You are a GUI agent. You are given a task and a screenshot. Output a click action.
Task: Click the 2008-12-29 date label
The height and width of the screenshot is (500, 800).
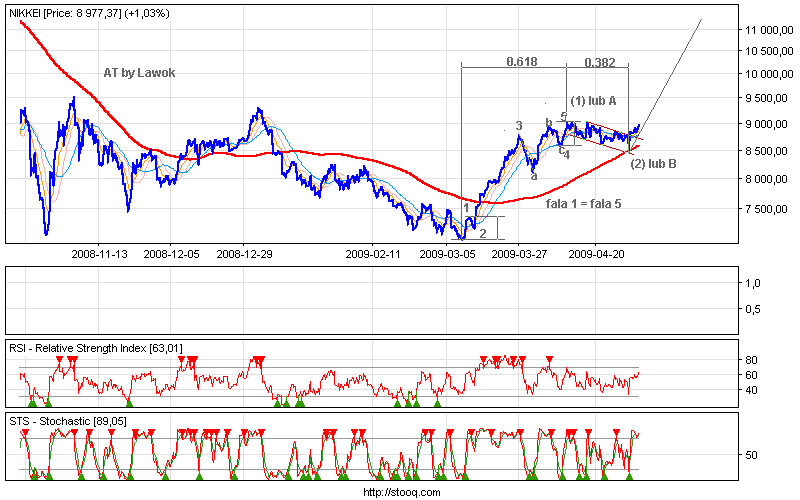[x=244, y=254]
